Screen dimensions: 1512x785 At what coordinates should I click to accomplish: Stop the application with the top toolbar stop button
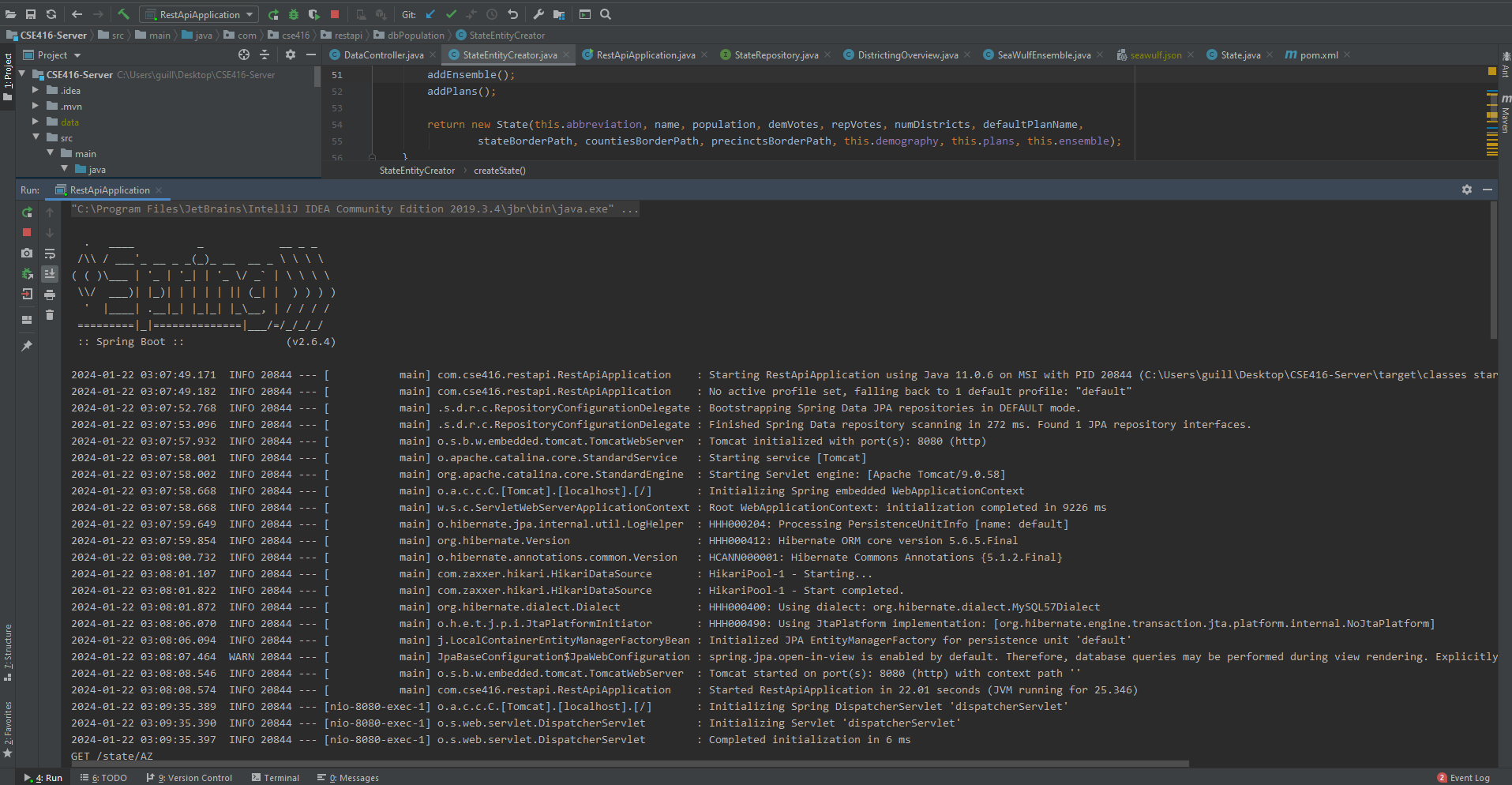pos(335,14)
